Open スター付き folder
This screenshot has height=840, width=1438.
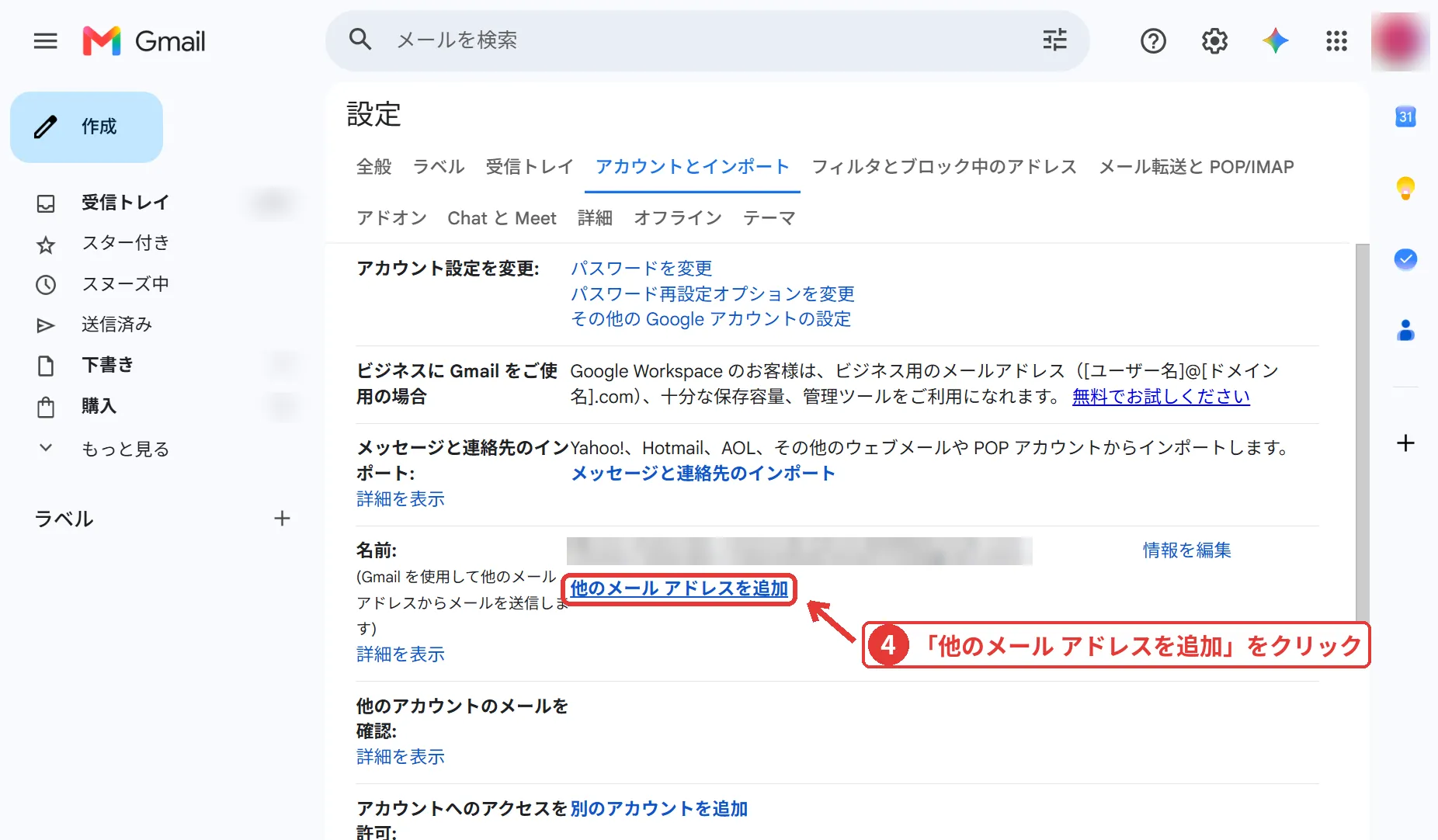(124, 243)
